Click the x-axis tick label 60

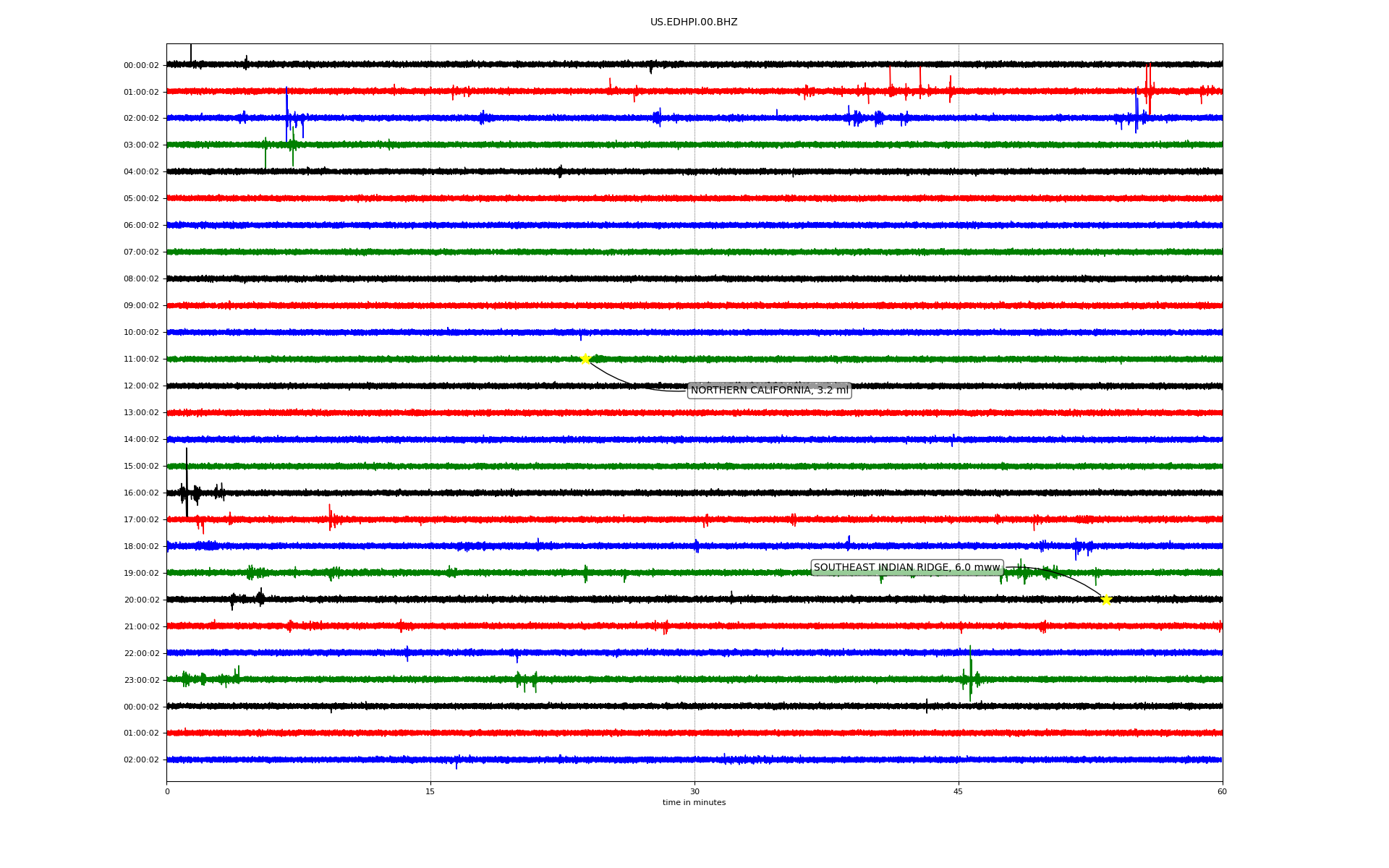[x=1222, y=791]
